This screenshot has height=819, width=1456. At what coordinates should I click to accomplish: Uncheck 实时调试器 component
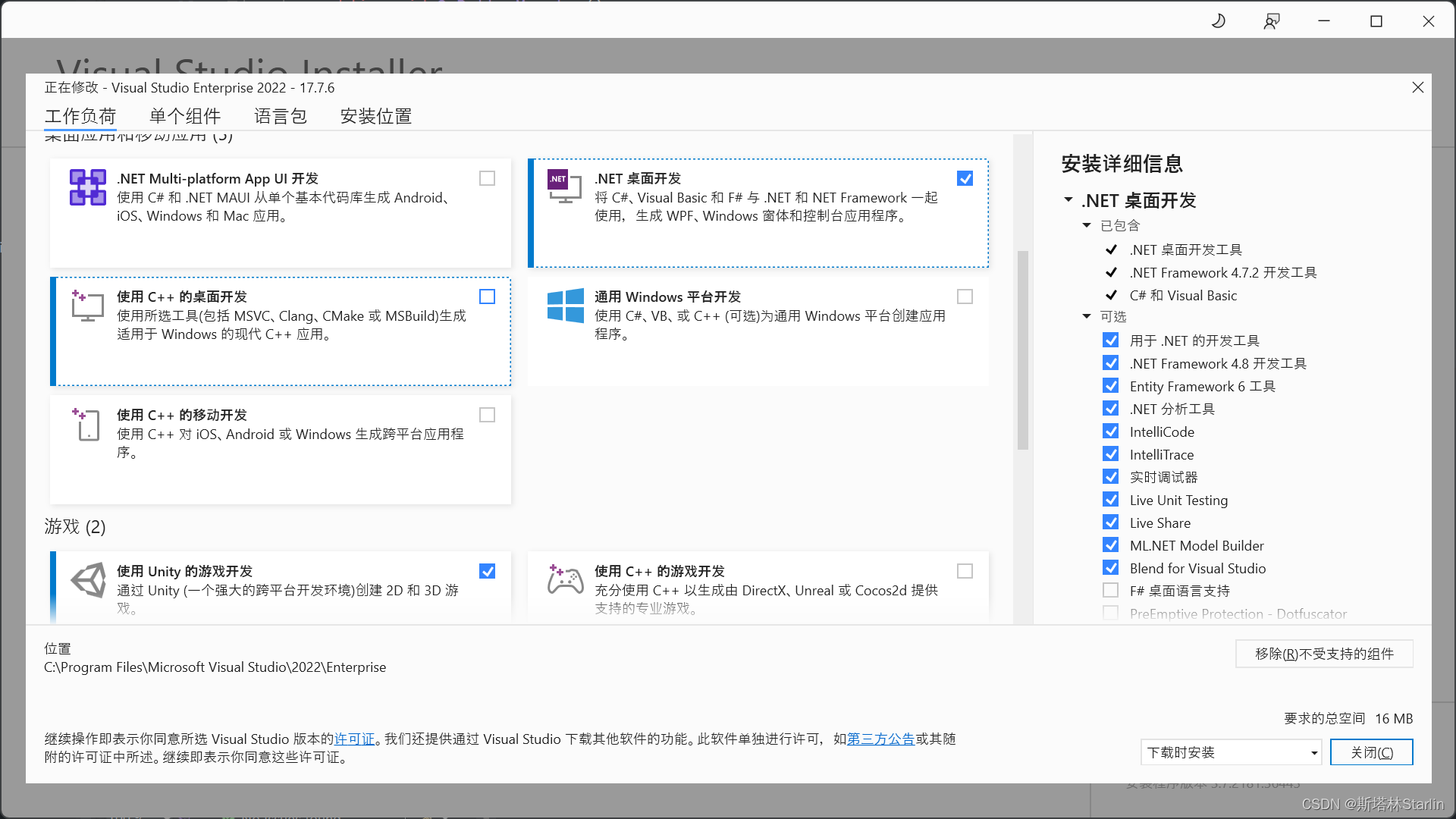(x=1111, y=477)
